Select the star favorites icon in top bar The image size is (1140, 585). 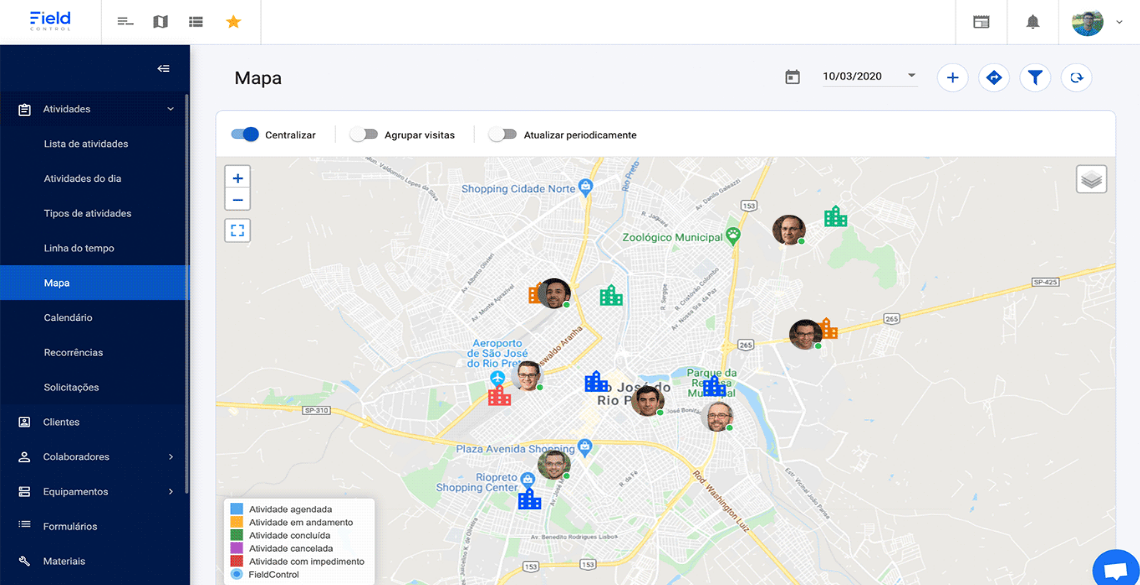(233, 20)
